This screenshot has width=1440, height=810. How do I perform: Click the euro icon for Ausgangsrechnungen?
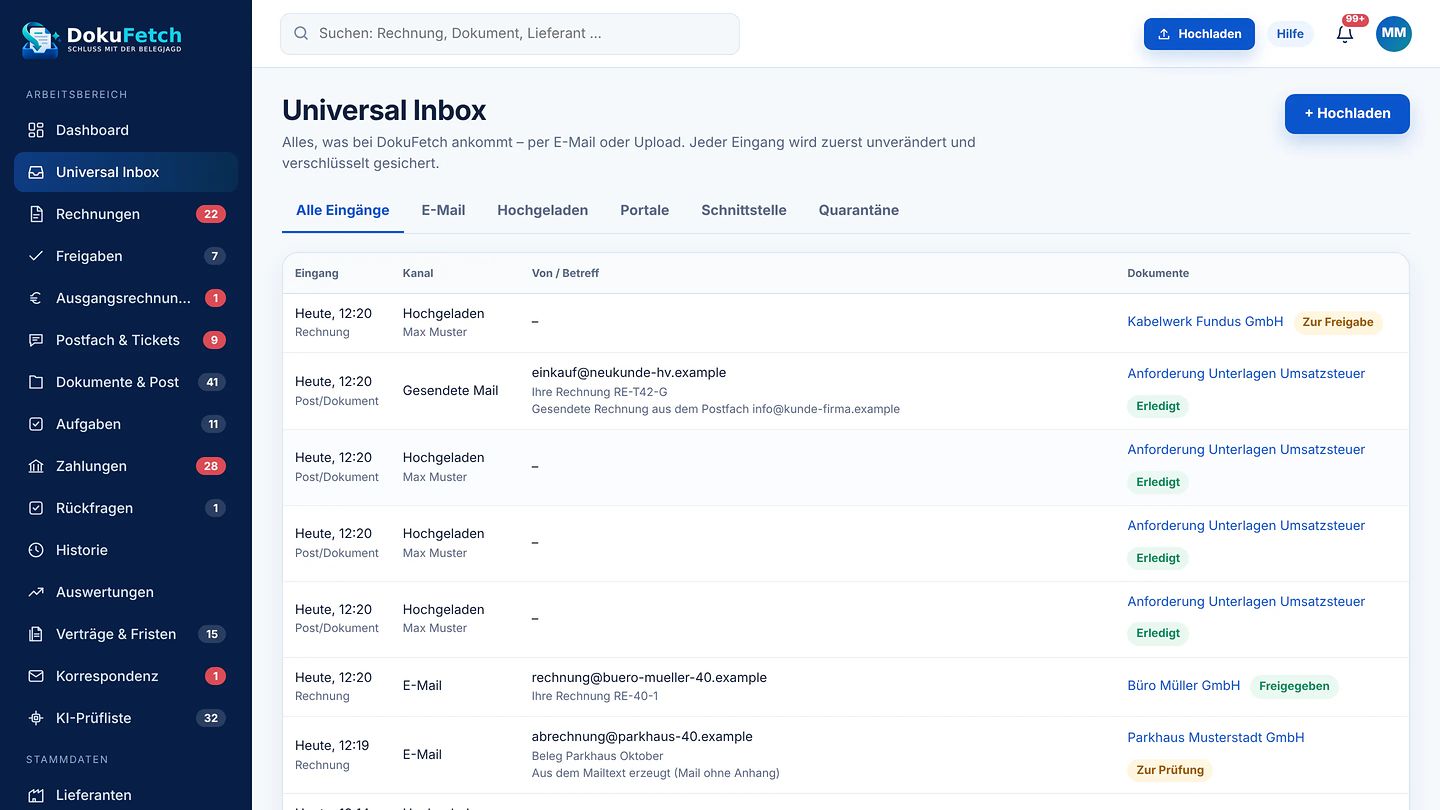[x=36, y=298]
